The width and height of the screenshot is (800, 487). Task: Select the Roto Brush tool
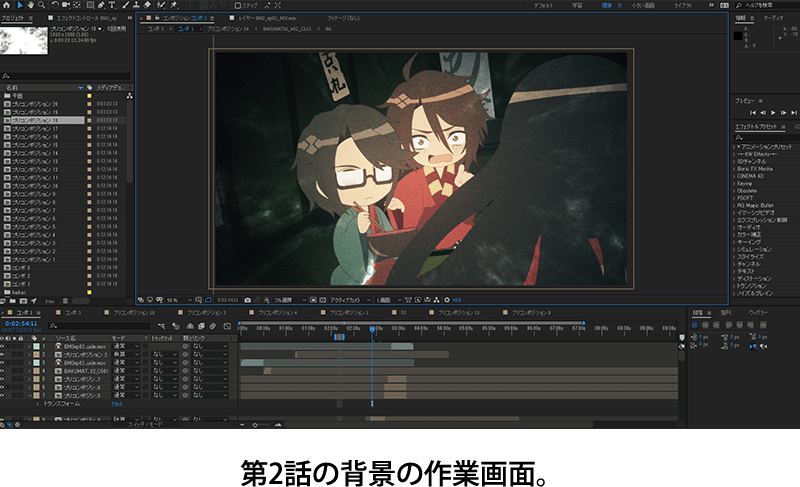tap(161, 5)
